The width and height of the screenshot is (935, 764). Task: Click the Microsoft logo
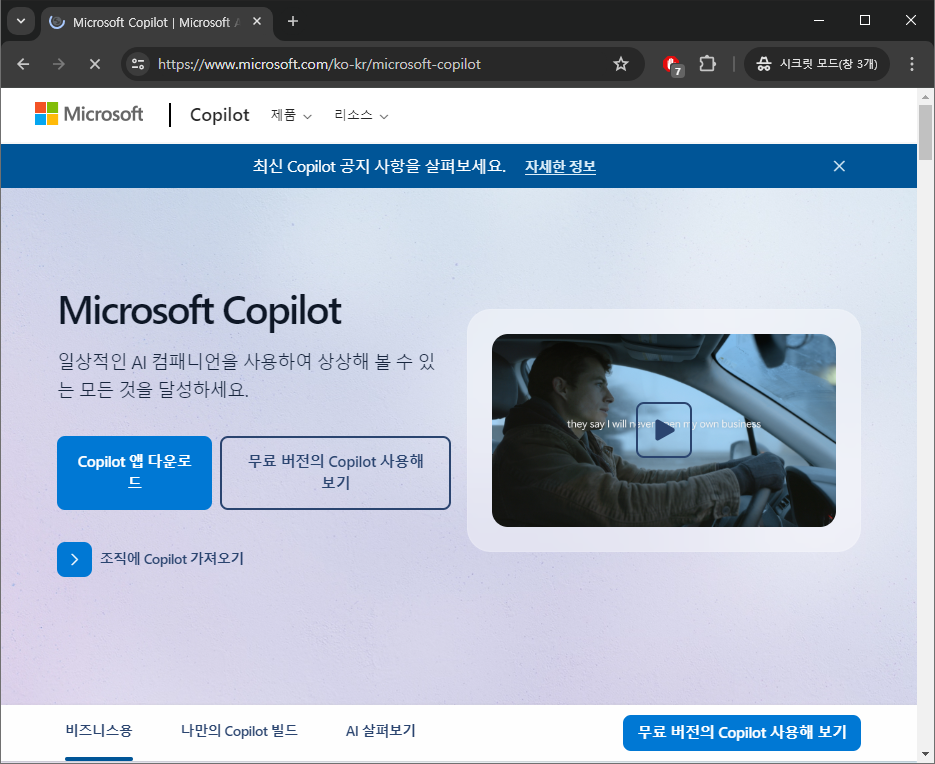click(89, 113)
